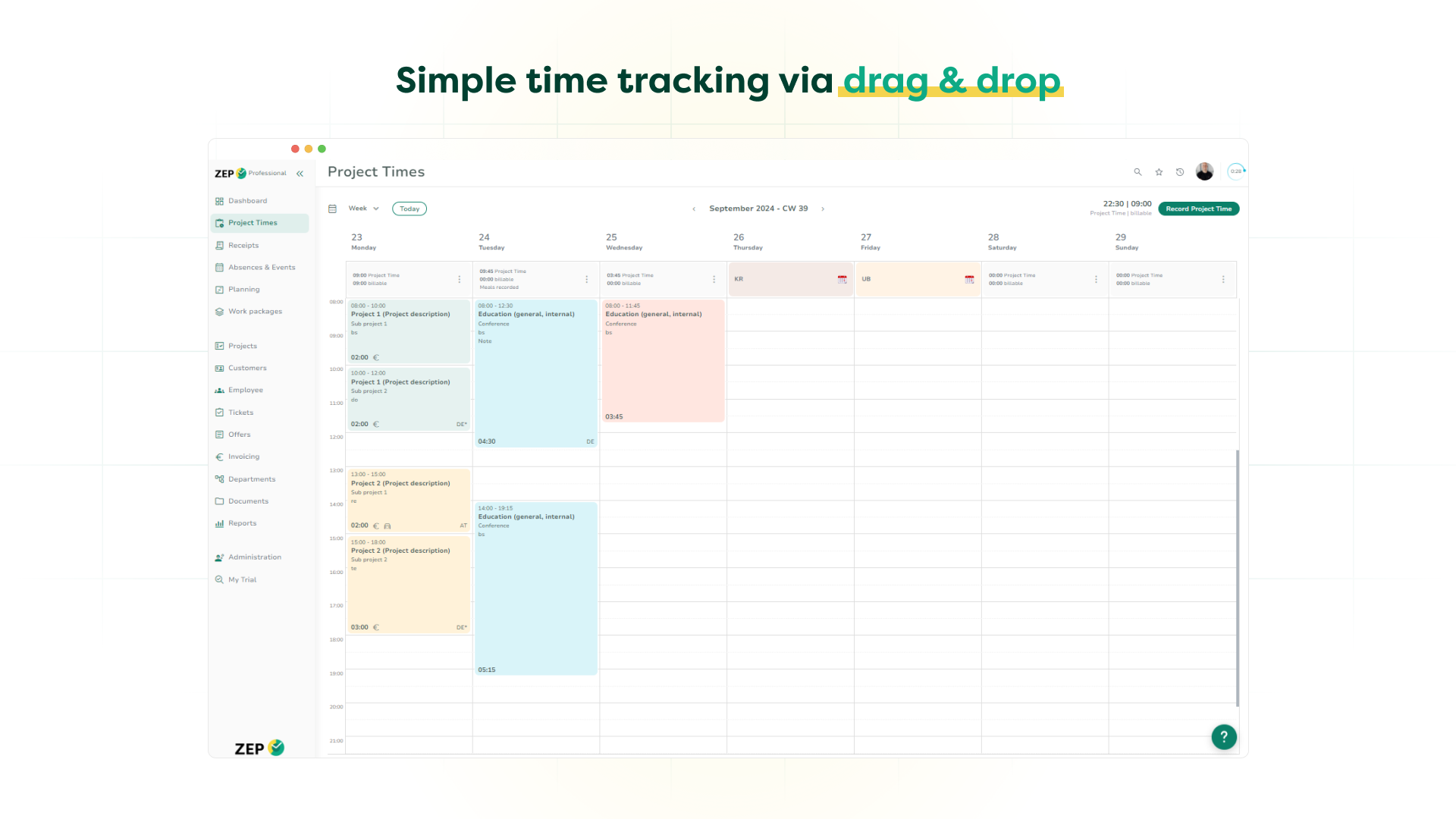Click the user profile avatar icon
The height and width of the screenshot is (819, 1456).
click(1205, 171)
